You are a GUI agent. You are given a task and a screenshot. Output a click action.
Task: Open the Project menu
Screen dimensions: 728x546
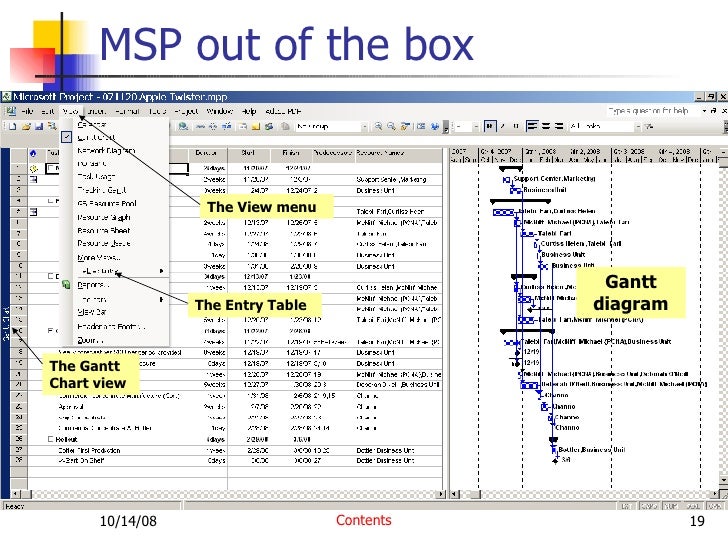(x=186, y=111)
